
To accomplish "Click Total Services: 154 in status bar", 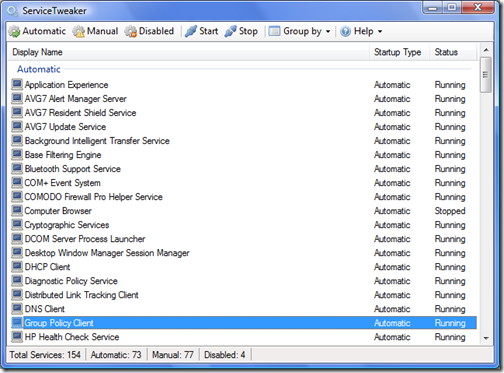I will tap(45, 355).
